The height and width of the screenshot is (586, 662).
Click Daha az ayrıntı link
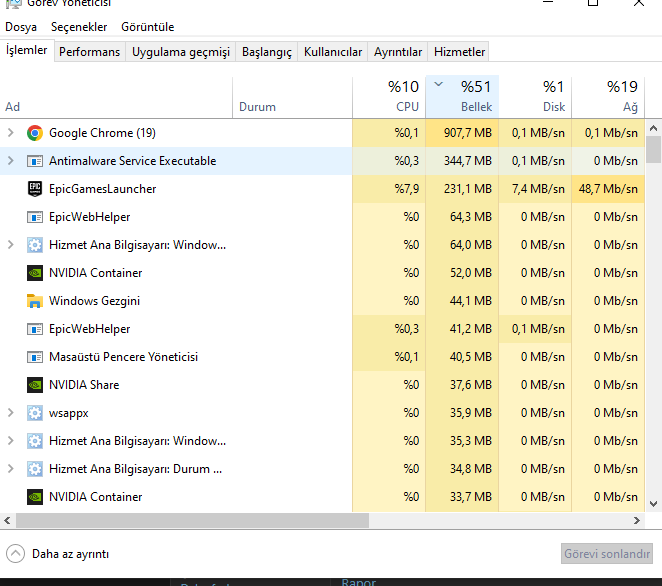(x=71, y=554)
